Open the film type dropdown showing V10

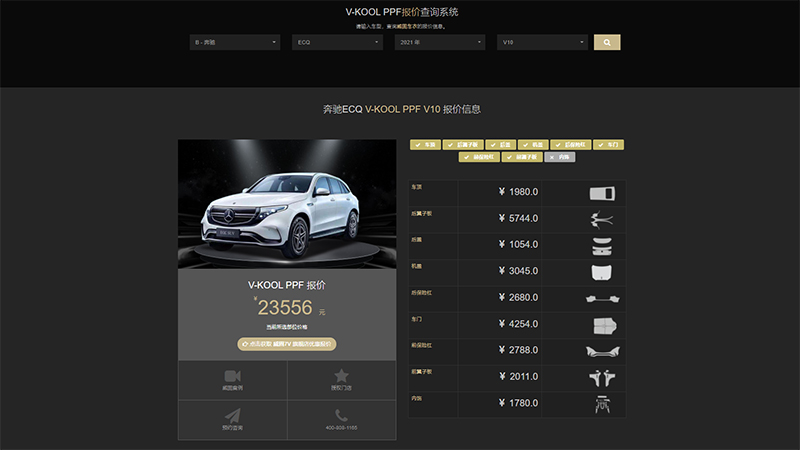click(x=542, y=43)
